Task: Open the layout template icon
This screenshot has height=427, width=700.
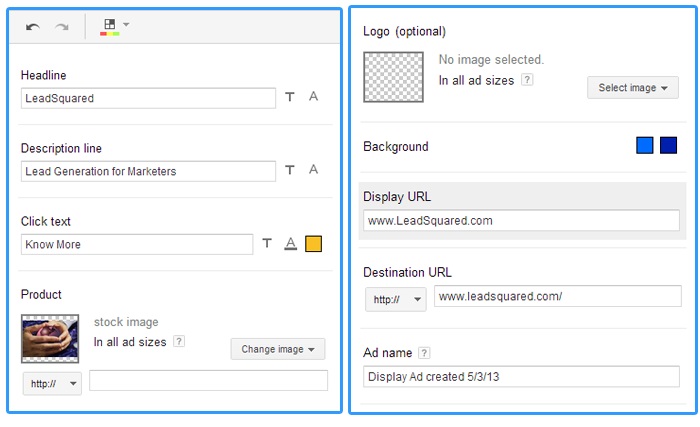Action: point(110,27)
